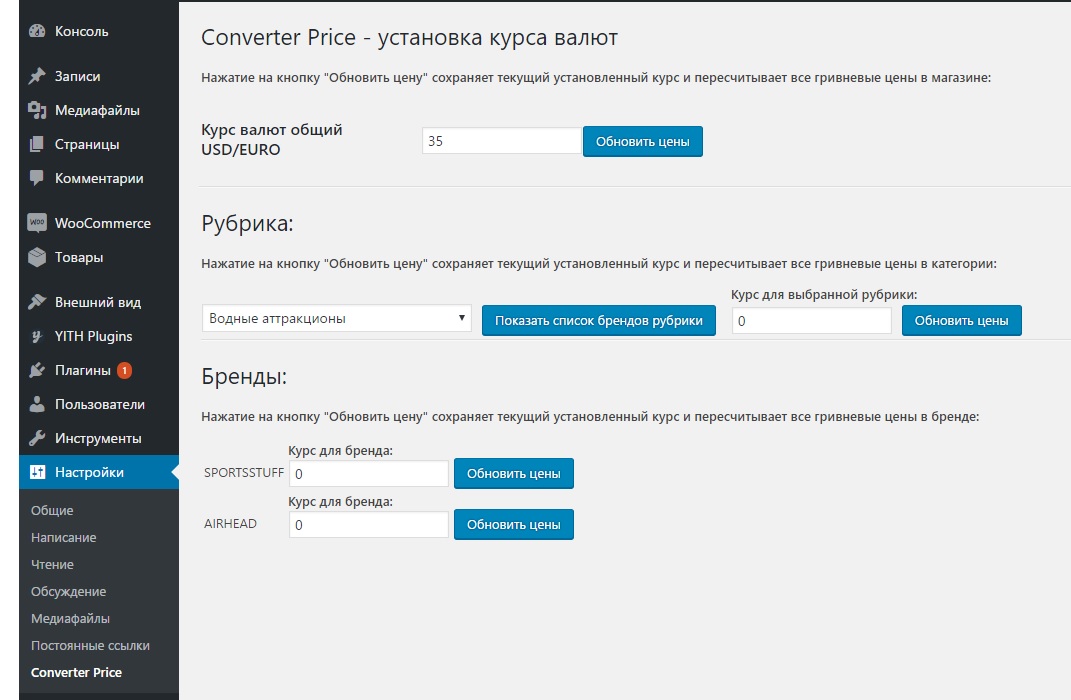Open the Пользователи menu
Image resolution: width=1071 pixels, height=700 pixels.
pyautogui.click(x=99, y=404)
